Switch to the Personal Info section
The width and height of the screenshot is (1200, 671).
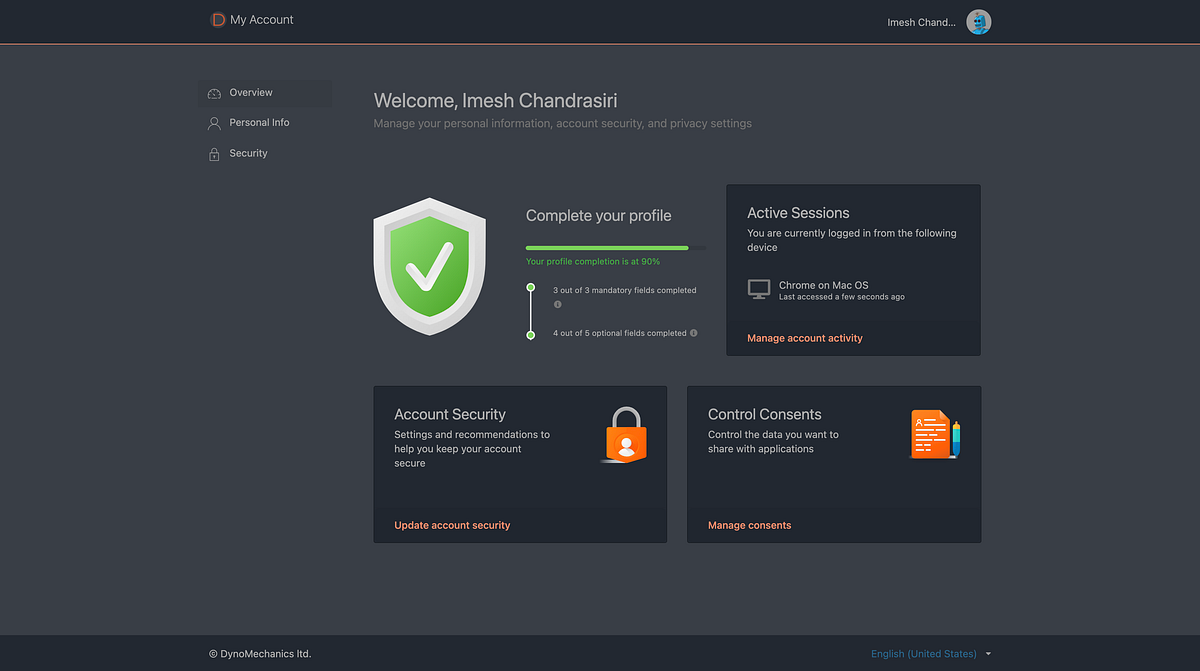(258, 122)
